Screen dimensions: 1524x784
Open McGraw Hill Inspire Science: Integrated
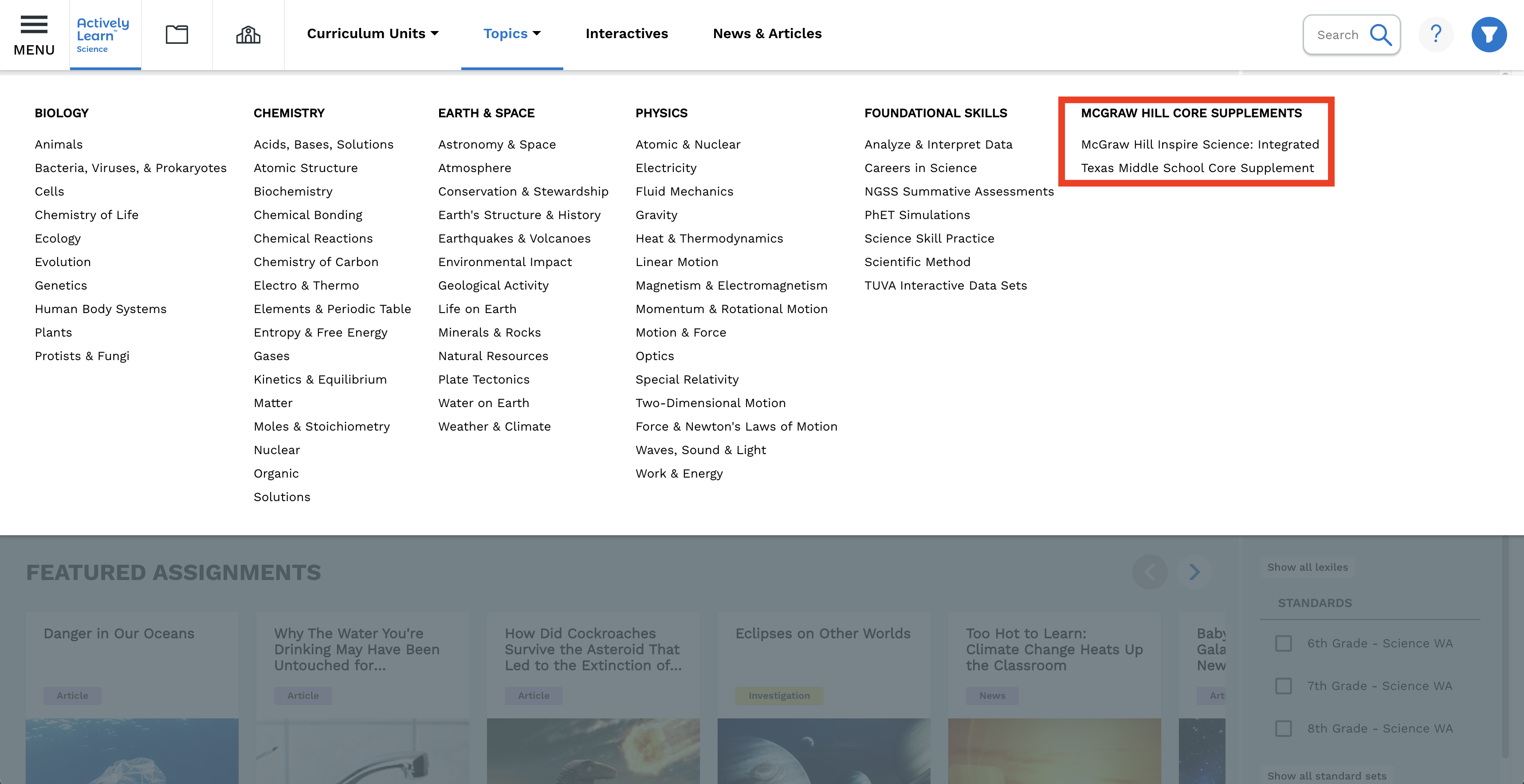click(1200, 145)
